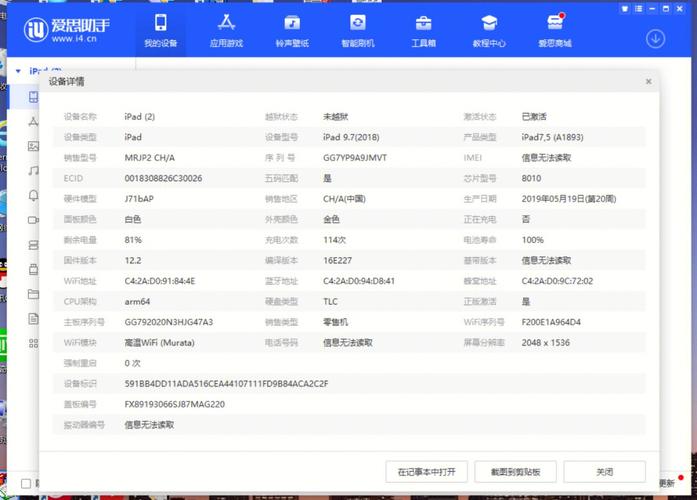Open the sidebar icon under the camera
Image resolution: width=697 pixels, height=500 pixels.
coord(33,245)
